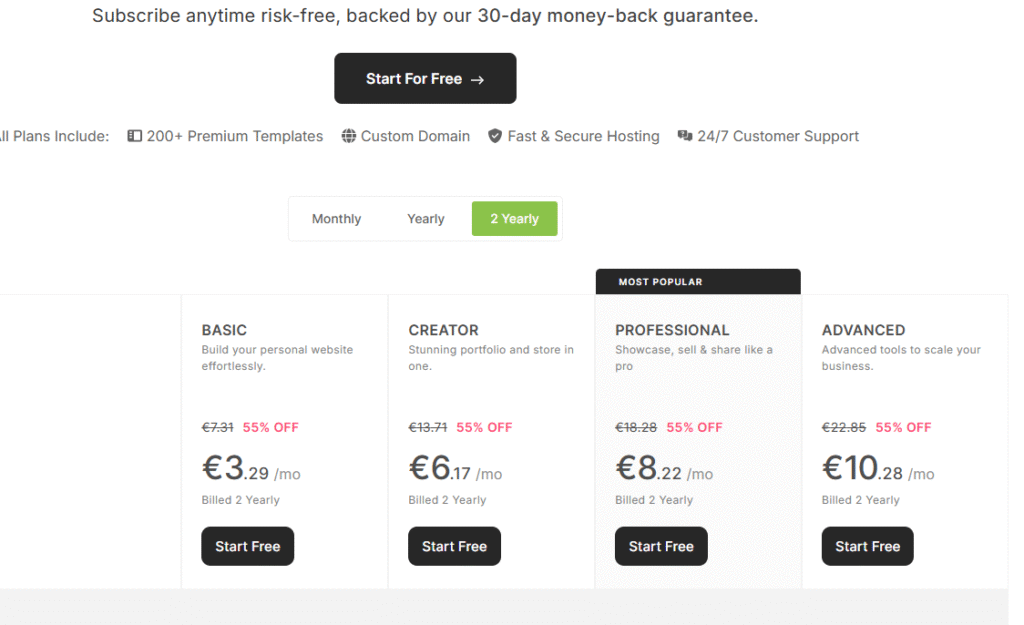Switch billing to Monthly
This screenshot has height=625, width=1024.
(336, 219)
